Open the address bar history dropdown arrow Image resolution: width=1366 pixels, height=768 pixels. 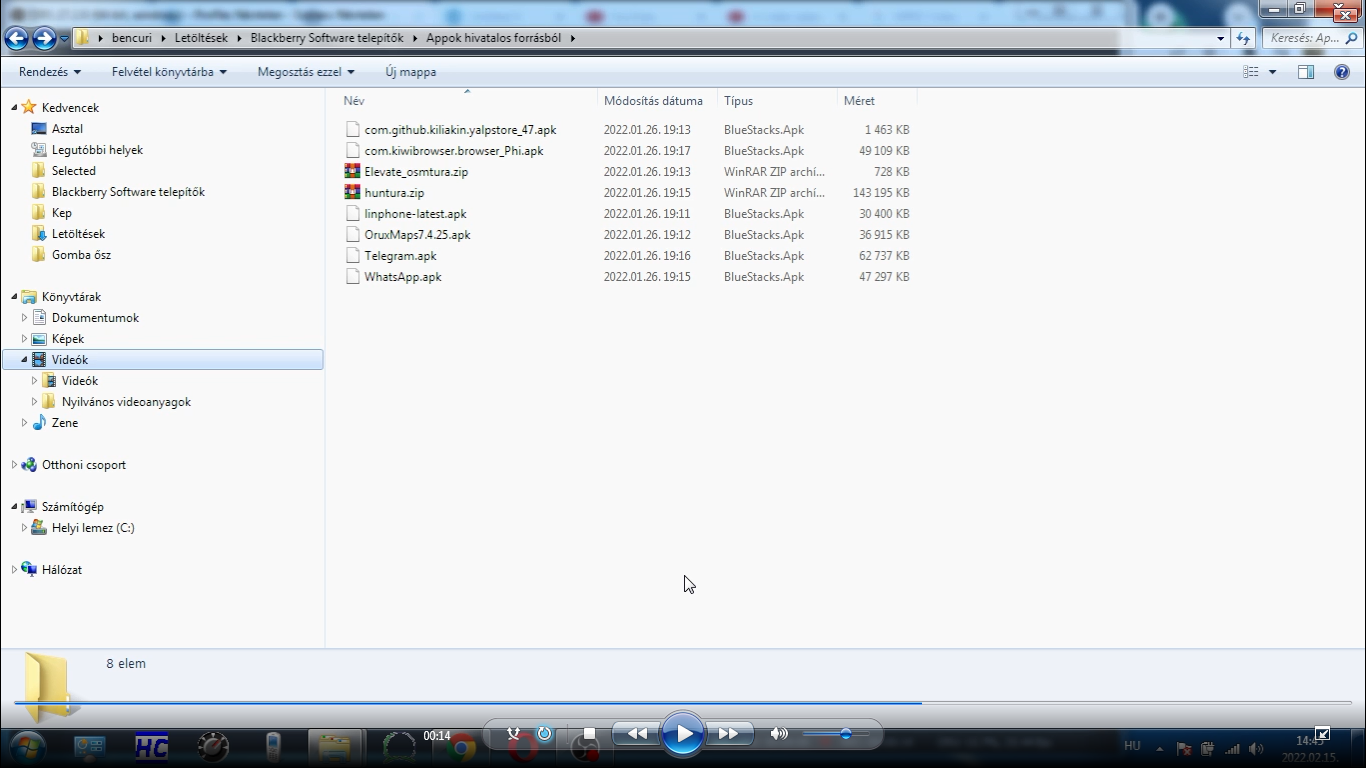point(1220,38)
